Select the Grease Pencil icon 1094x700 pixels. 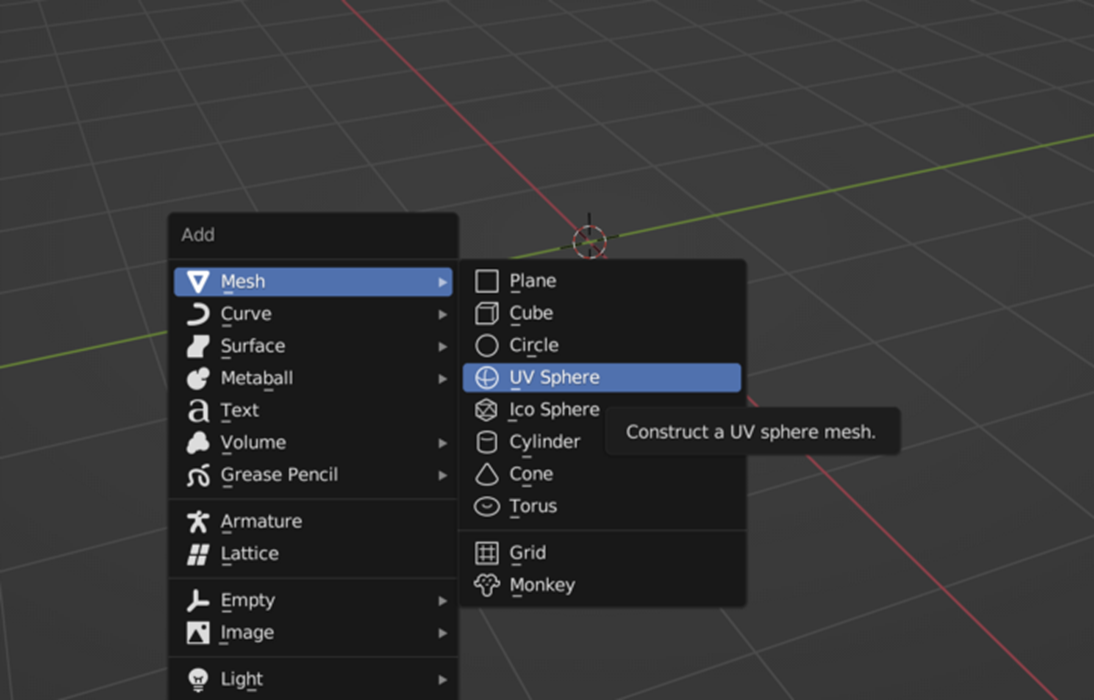point(198,475)
